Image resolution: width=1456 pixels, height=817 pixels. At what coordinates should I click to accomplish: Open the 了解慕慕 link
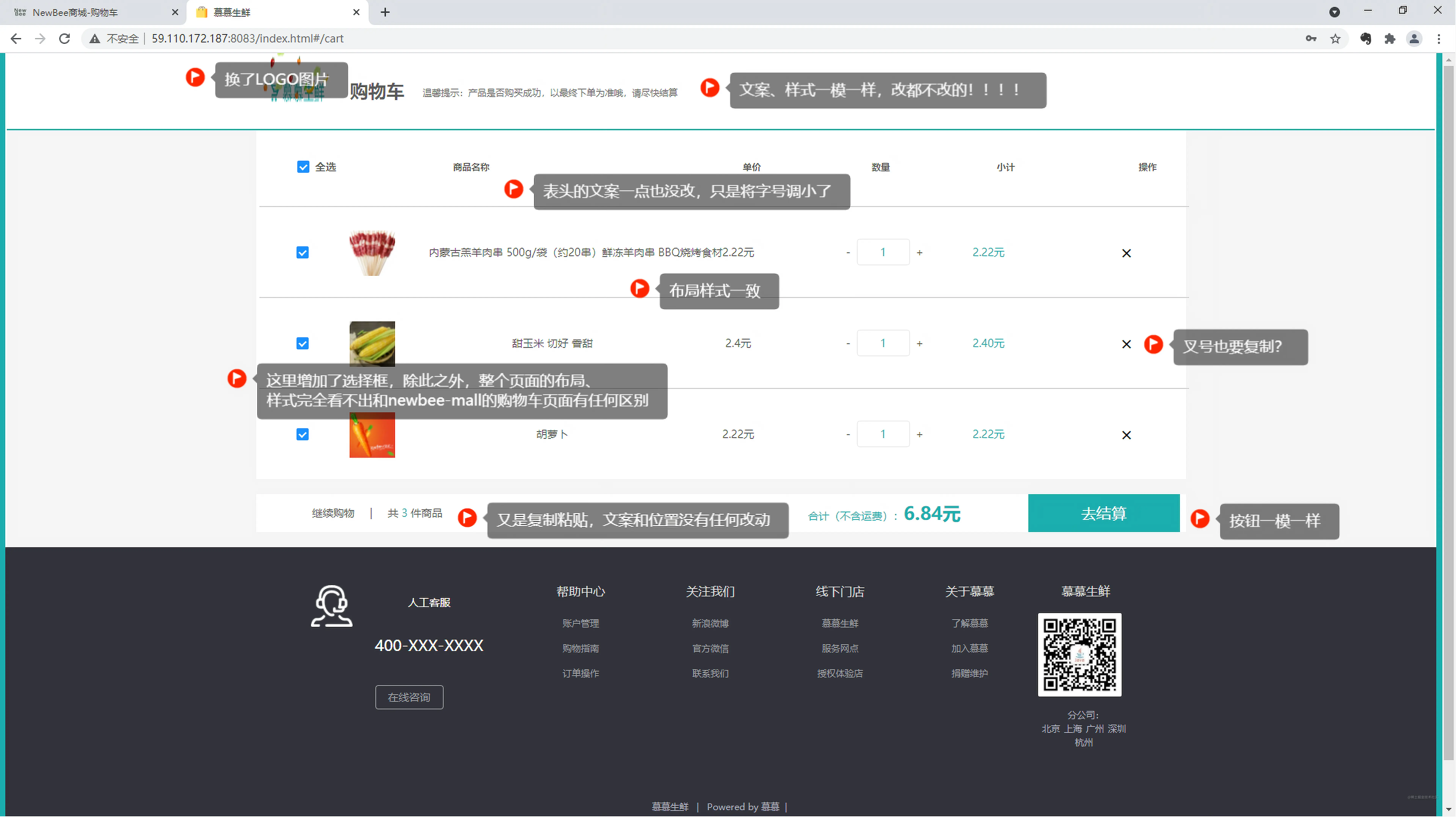pyautogui.click(x=970, y=623)
